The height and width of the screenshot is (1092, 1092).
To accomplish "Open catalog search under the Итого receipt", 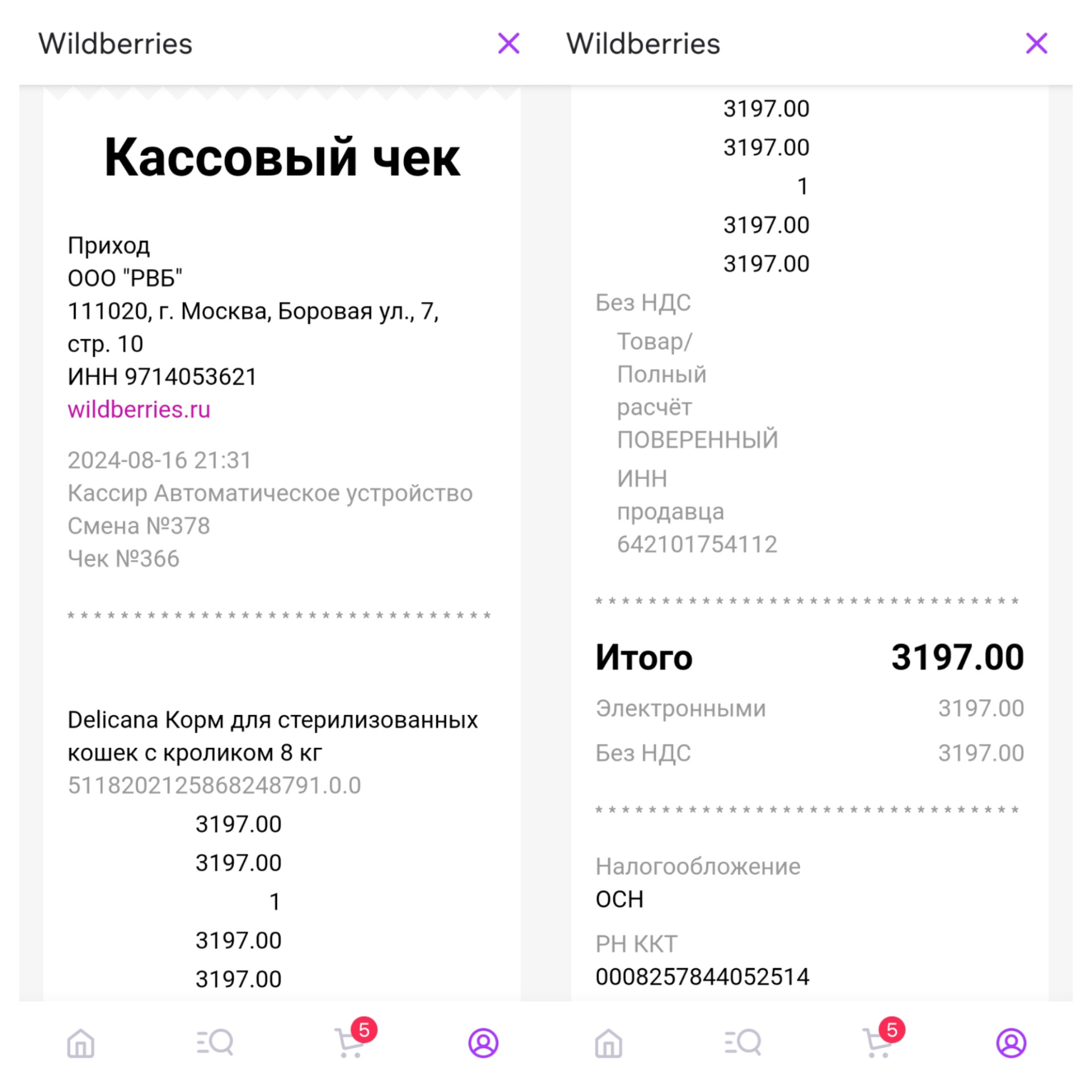I will pyautogui.click(x=743, y=1043).
